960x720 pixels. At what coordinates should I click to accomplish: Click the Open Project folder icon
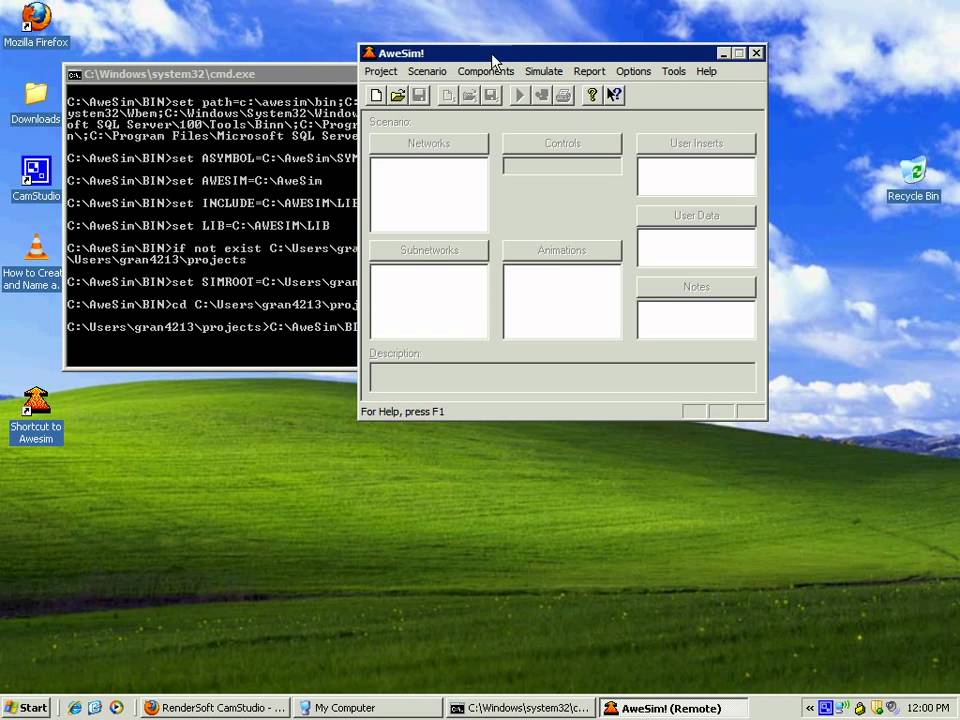tap(398, 95)
